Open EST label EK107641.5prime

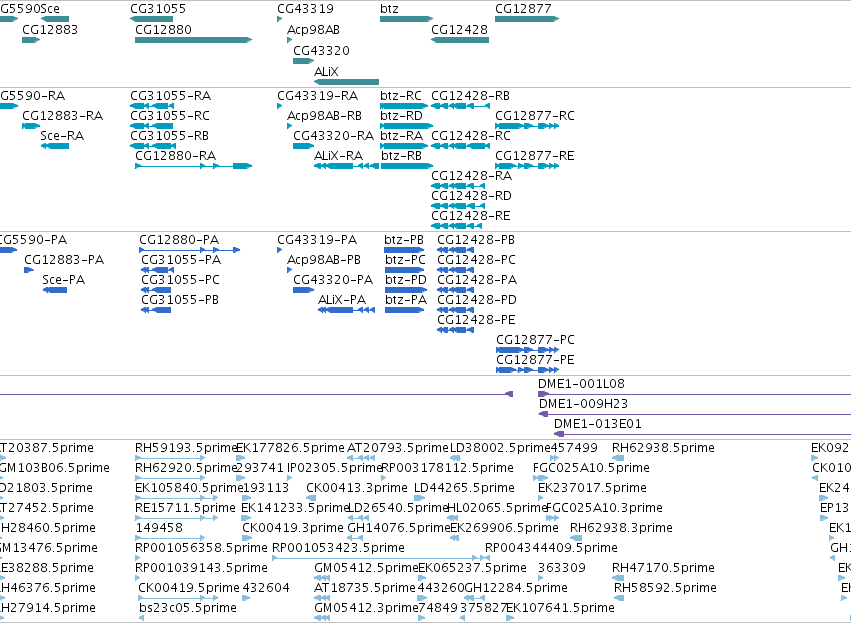(561, 607)
